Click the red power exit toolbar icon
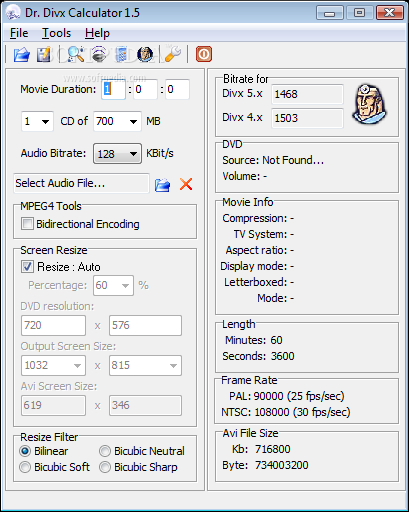Image resolution: width=409 pixels, height=512 pixels. point(204,54)
